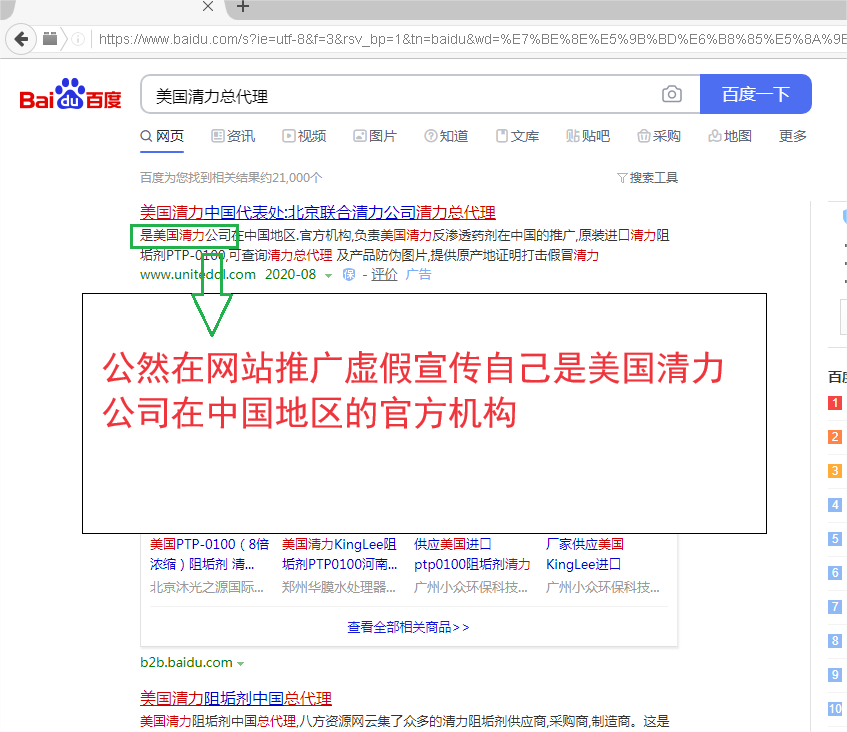This screenshot has width=847, height=732.
Task: Go to the 贴吧 tab
Action: (x=588, y=136)
